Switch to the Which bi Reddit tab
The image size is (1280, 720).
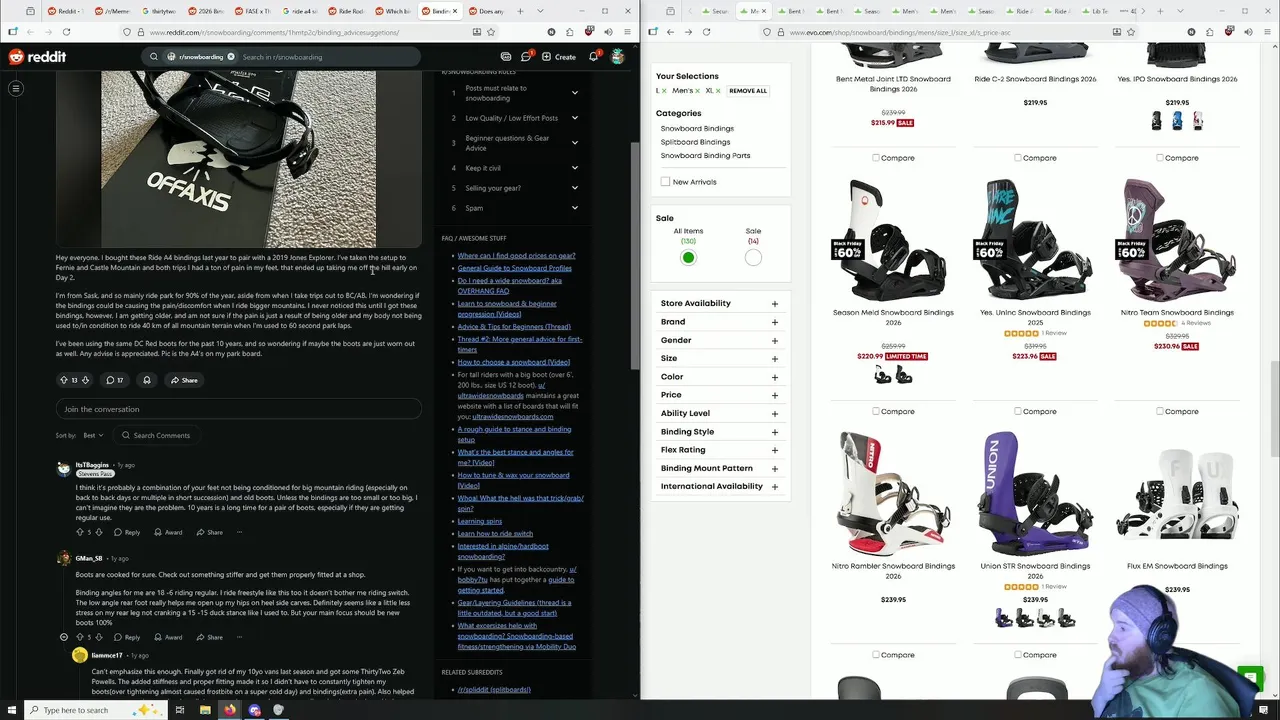pyautogui.click(x=395, y=11)
